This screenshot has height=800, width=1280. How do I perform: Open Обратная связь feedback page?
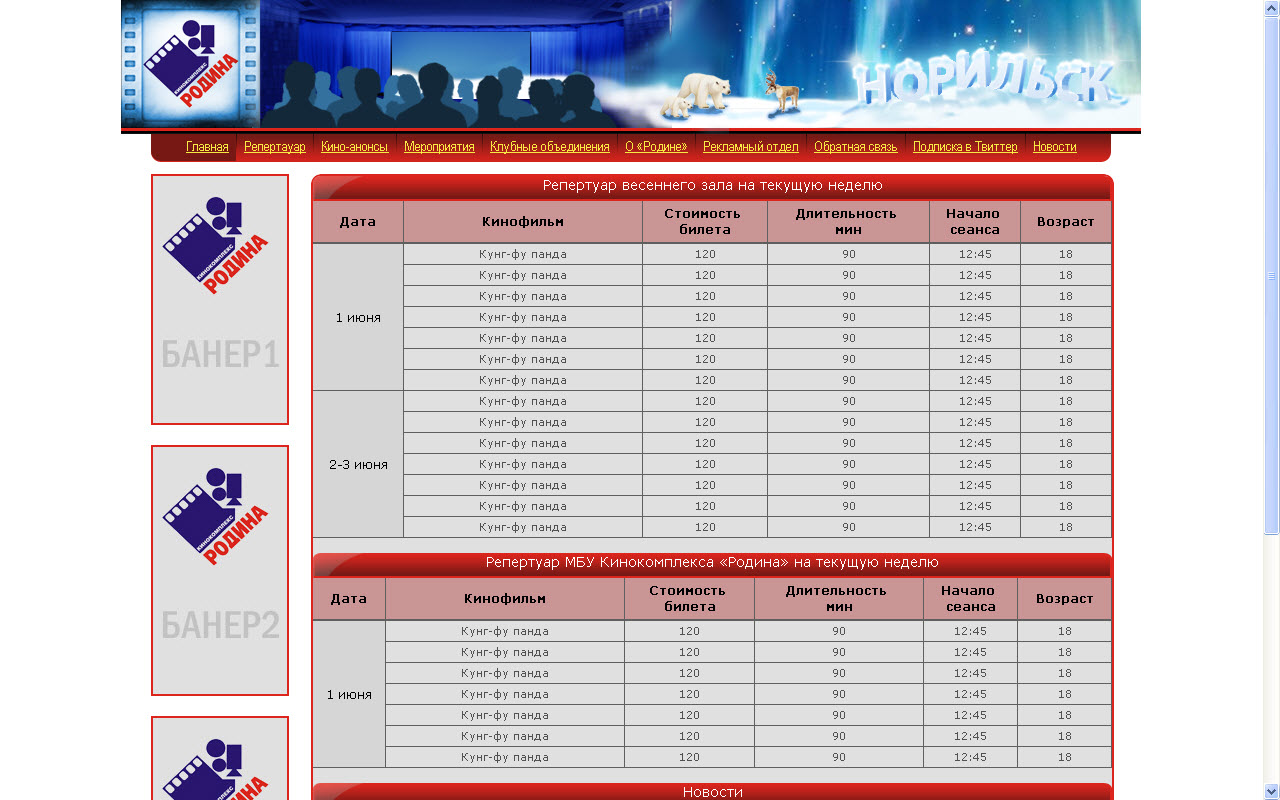[x=855, y=147]
